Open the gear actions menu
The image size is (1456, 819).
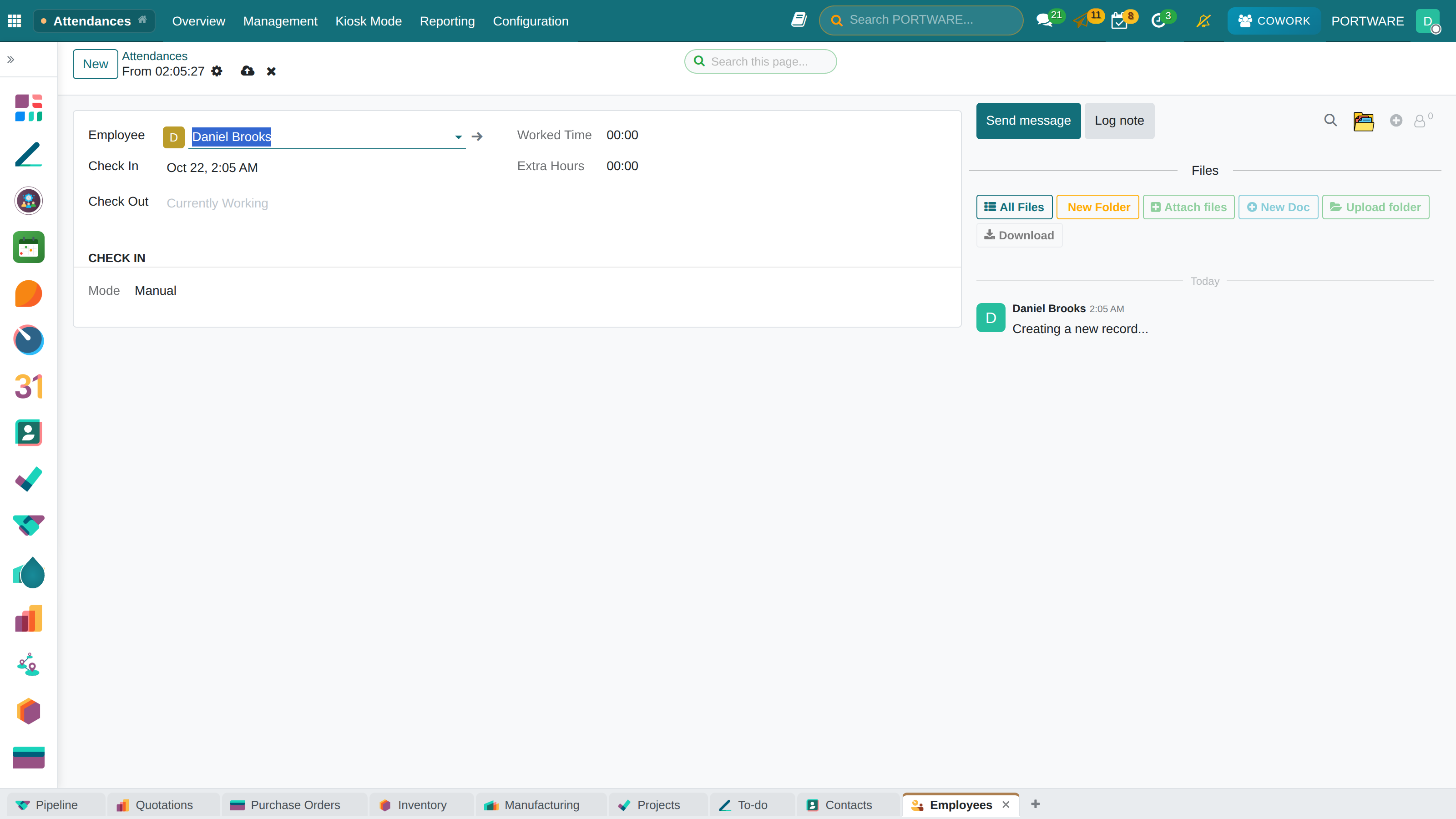[x=217, y=71]
